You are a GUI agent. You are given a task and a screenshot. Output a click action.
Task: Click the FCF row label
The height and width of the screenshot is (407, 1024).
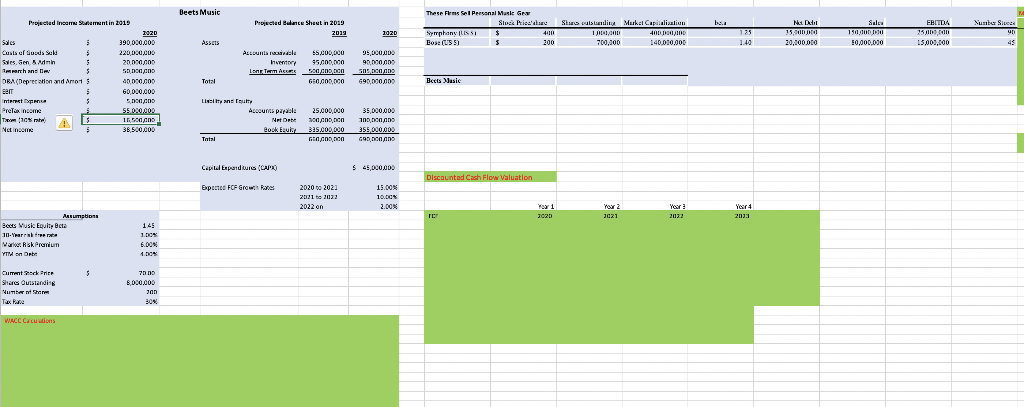(432, 214)
